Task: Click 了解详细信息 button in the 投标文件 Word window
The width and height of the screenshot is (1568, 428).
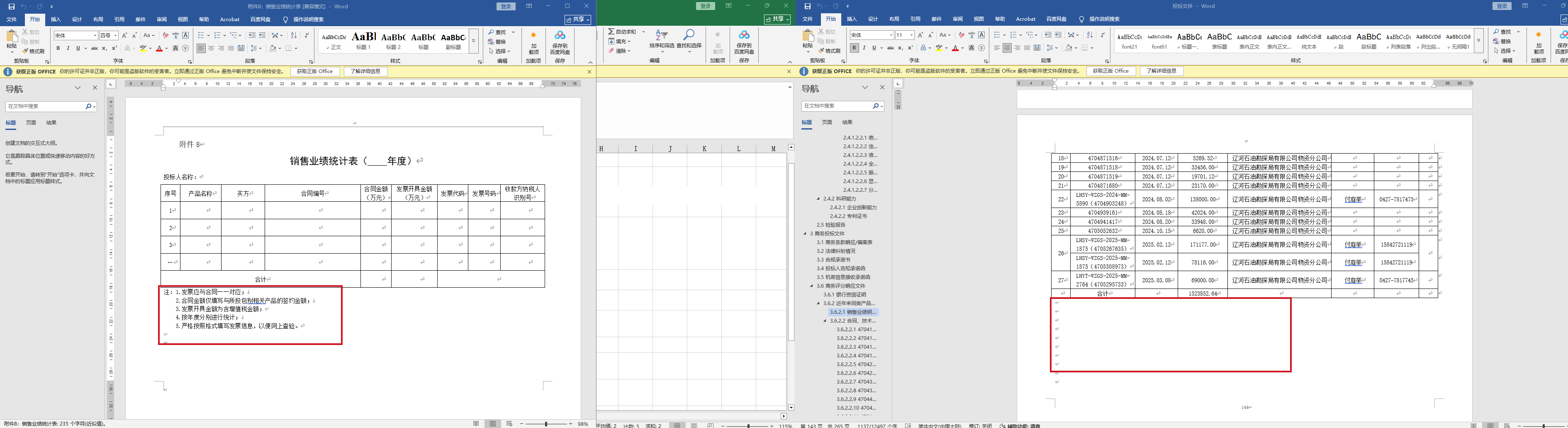Action: coord(1161,71)
